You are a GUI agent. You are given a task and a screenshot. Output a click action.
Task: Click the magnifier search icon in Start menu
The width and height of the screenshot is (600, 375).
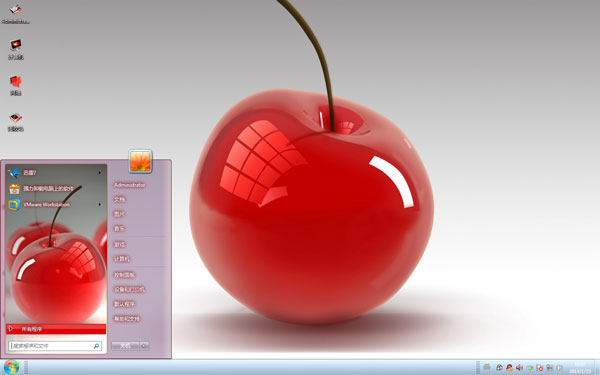click(x=96, y=346)
